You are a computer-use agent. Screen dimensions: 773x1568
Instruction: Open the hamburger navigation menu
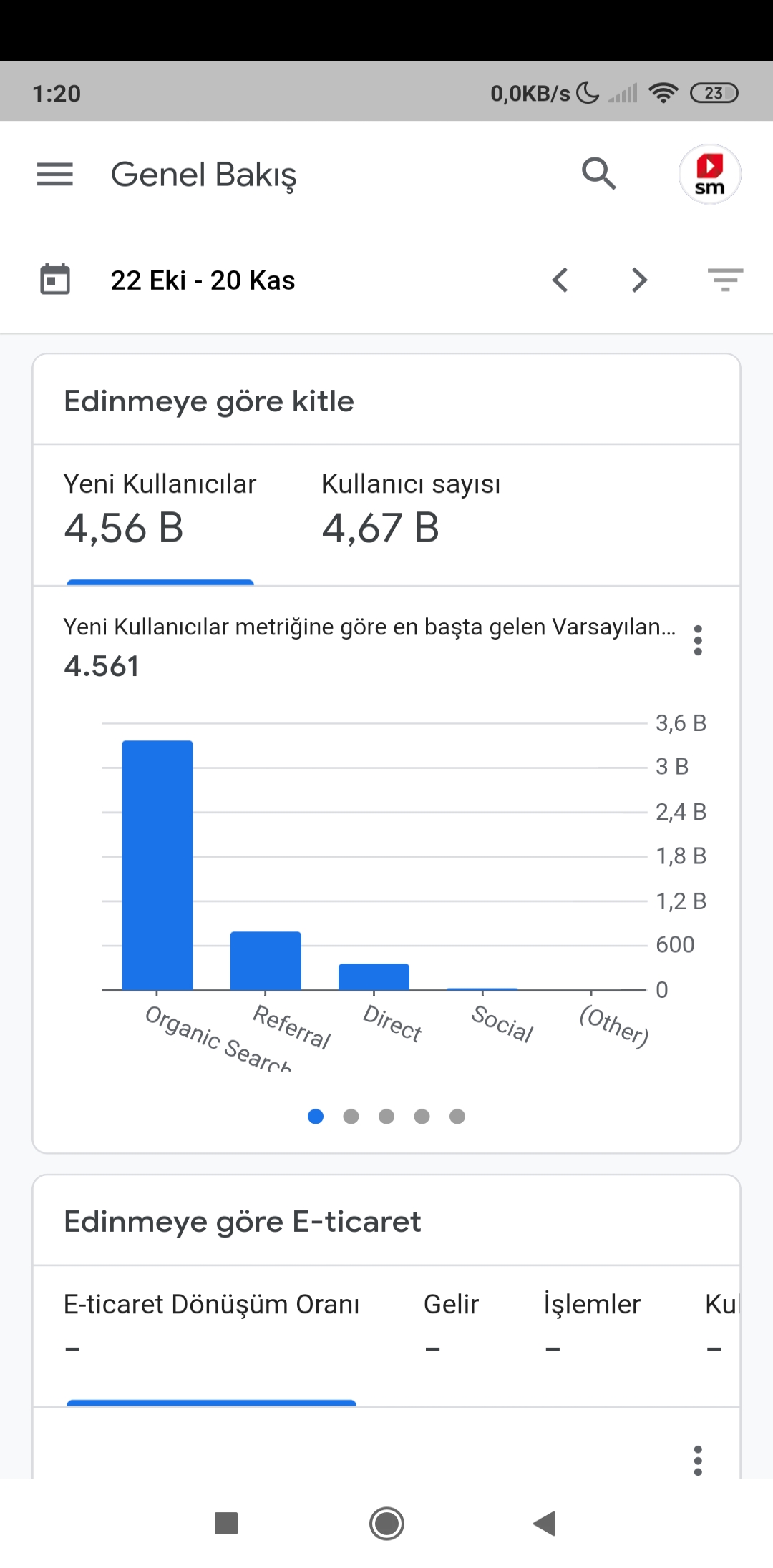pos(55,174)
